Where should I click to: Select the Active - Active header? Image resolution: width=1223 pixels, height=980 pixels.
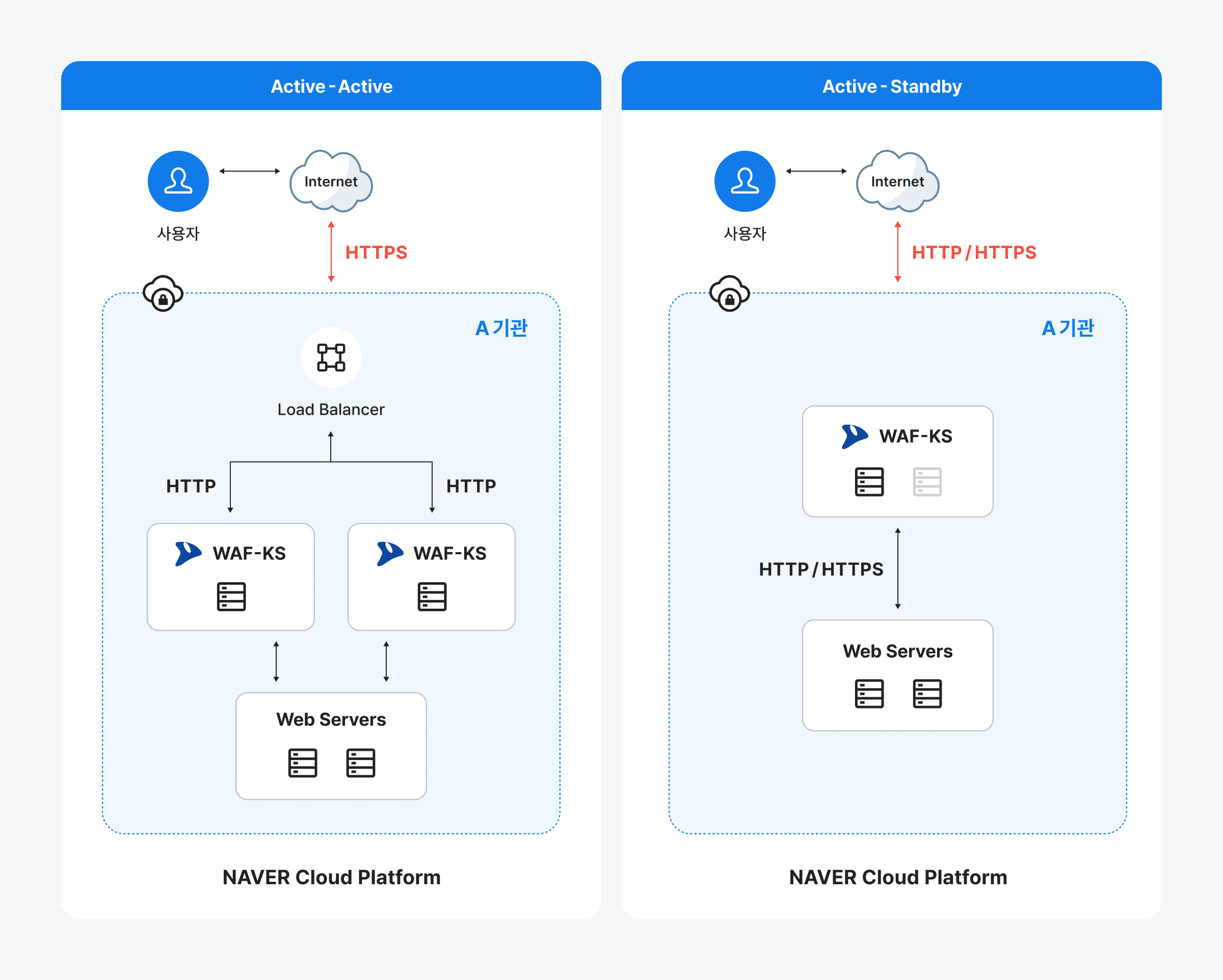331,86
